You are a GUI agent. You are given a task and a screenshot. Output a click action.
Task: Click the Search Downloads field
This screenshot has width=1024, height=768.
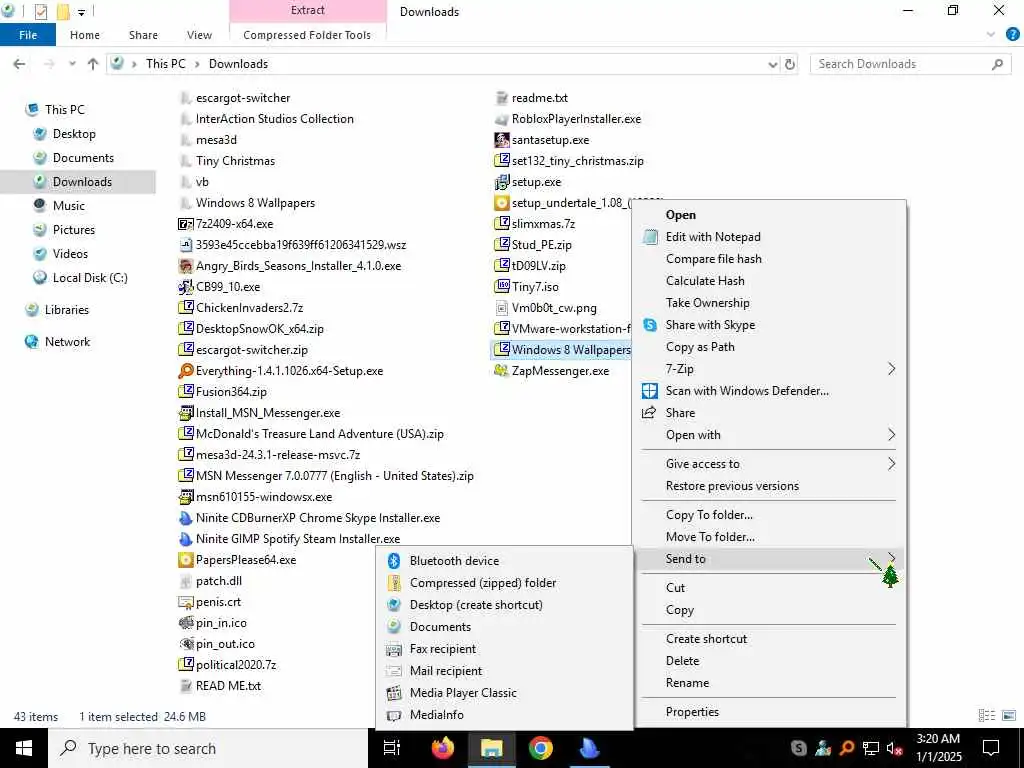coord(910,64)
